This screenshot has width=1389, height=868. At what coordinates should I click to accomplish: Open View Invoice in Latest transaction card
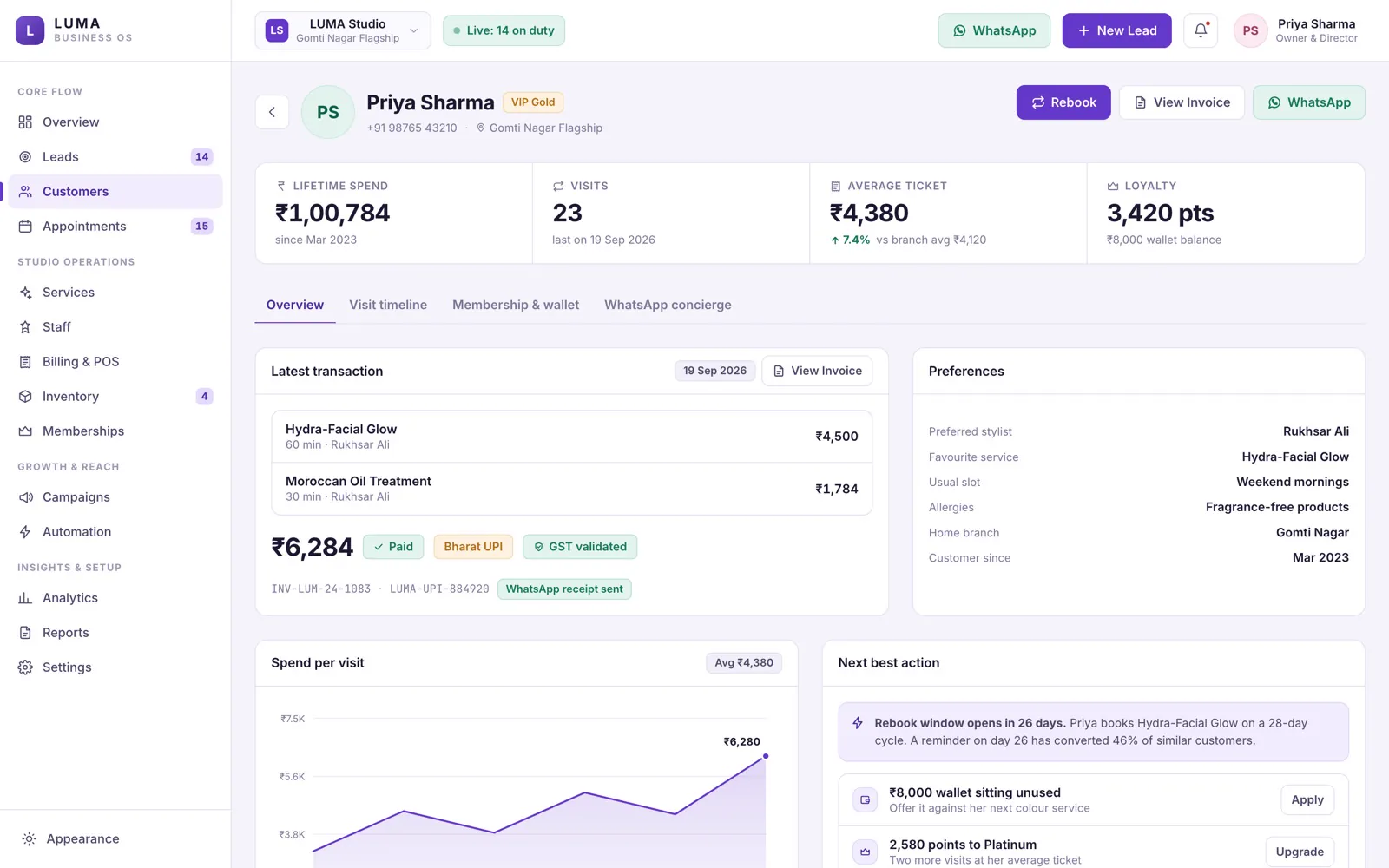coord(817,371)
